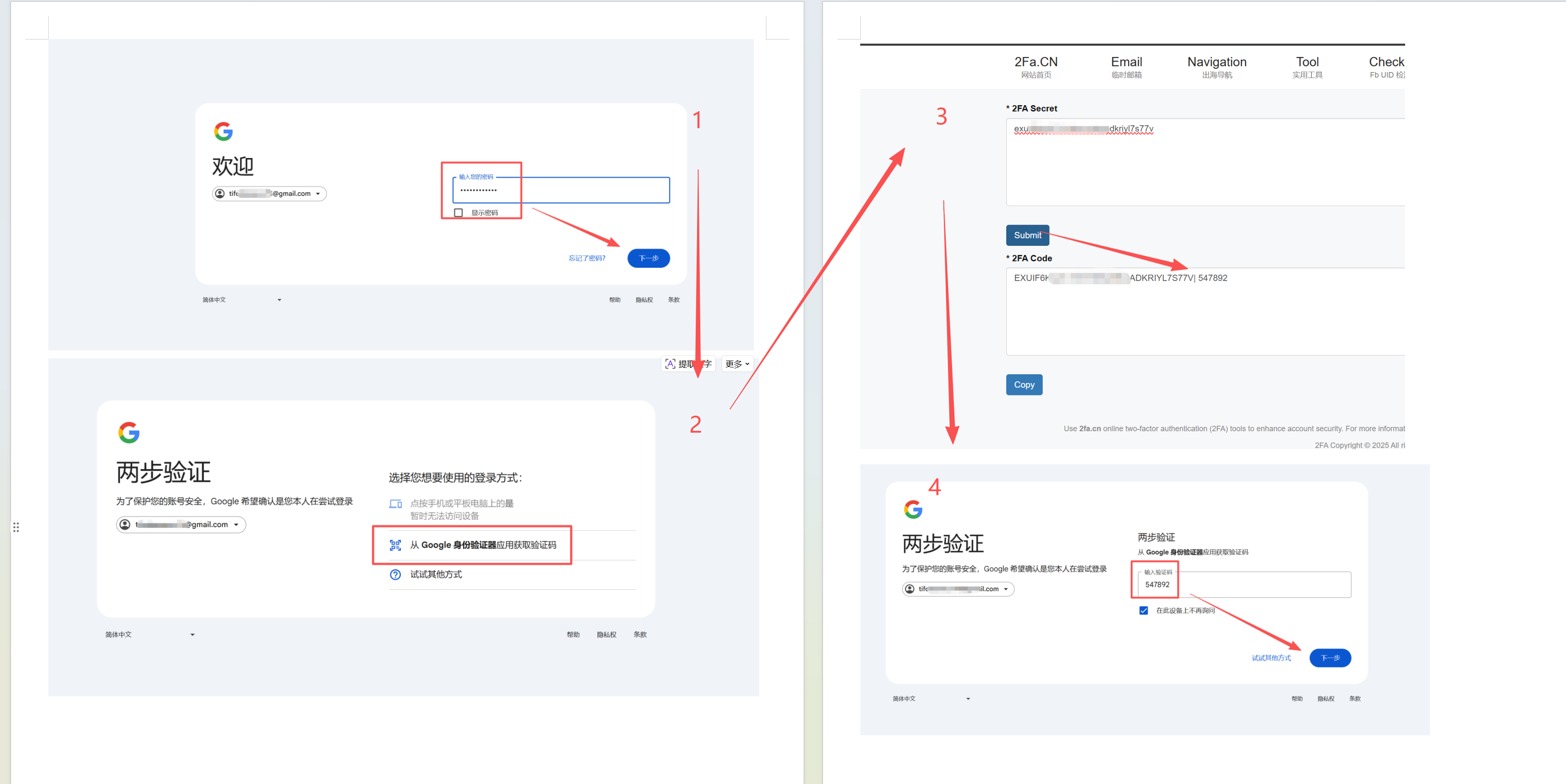Viewport: 1566px width, 784px height.
Task: Open the Check Fb UID nav item
Action: [1387, 67]
